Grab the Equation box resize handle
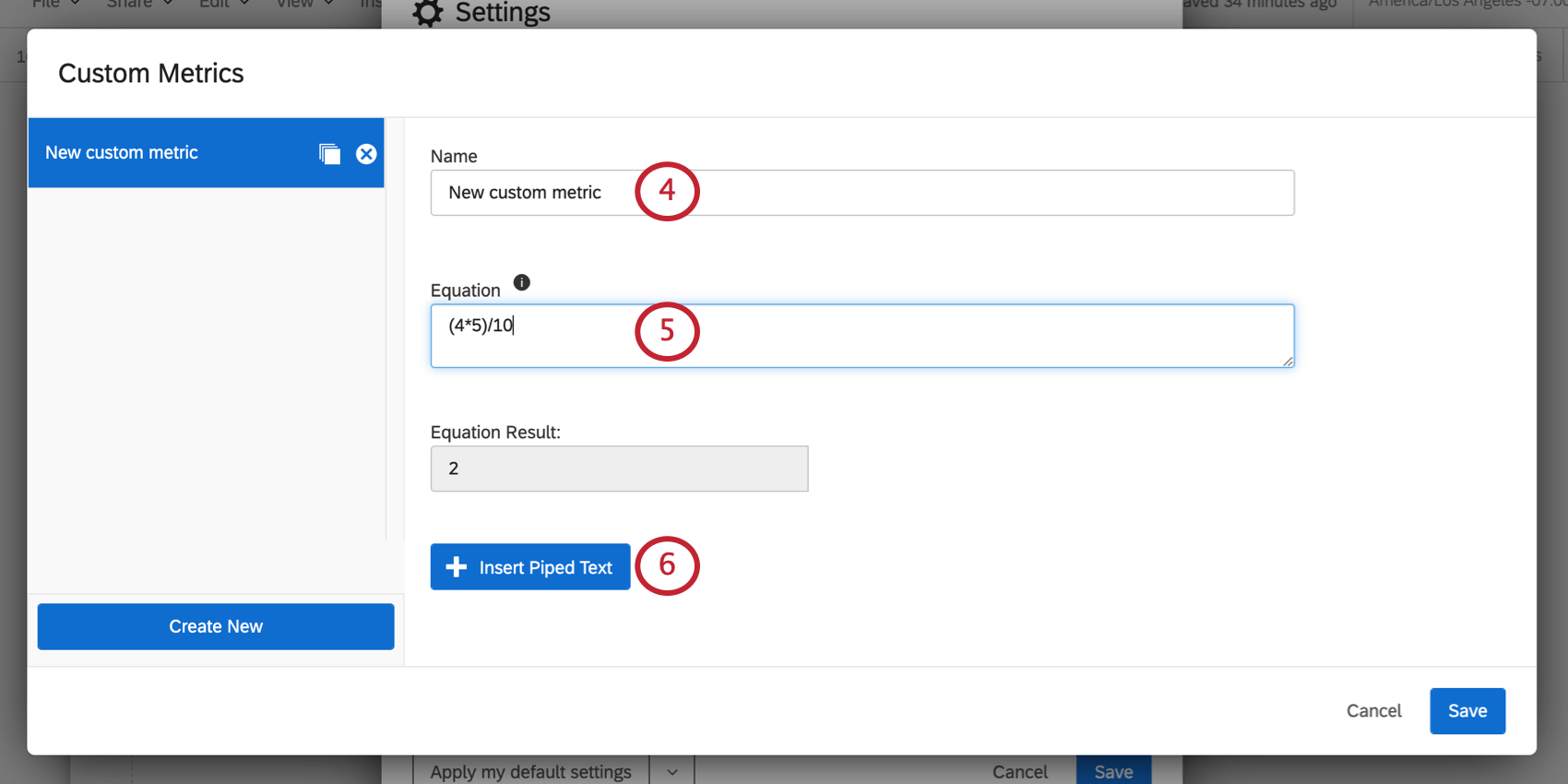 pyautogui.click(x=1288, y=361)
